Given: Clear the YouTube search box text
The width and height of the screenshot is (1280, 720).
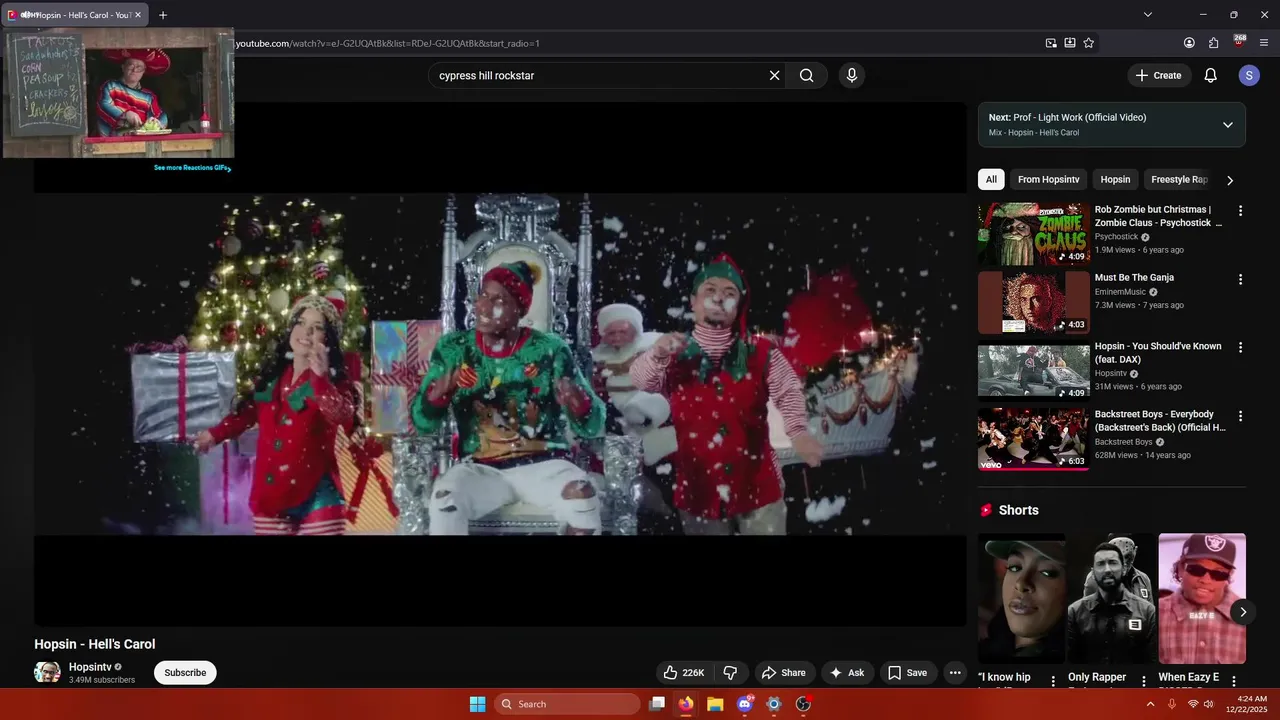Looking at the screenshot, I should tap(774, 75).
